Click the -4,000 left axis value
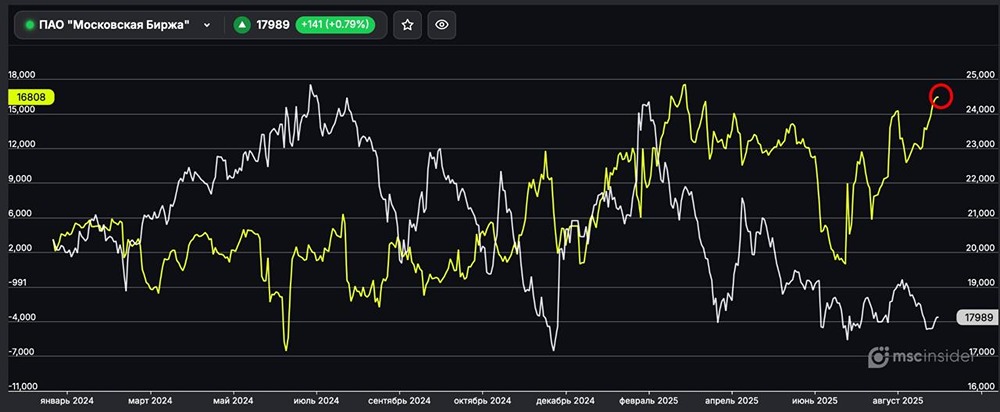 pos(22,318)
